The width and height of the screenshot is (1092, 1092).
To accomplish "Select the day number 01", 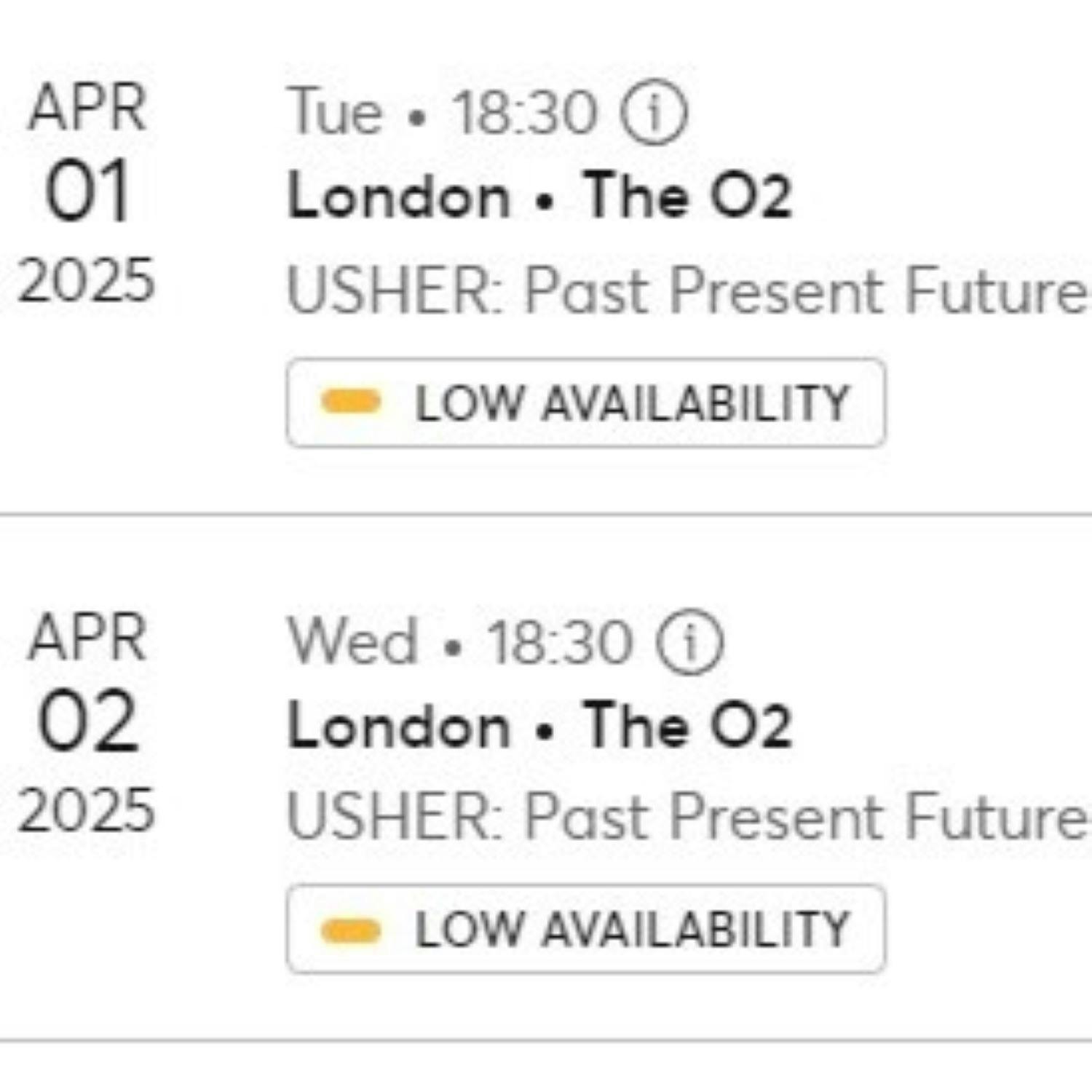I will 87,191.
